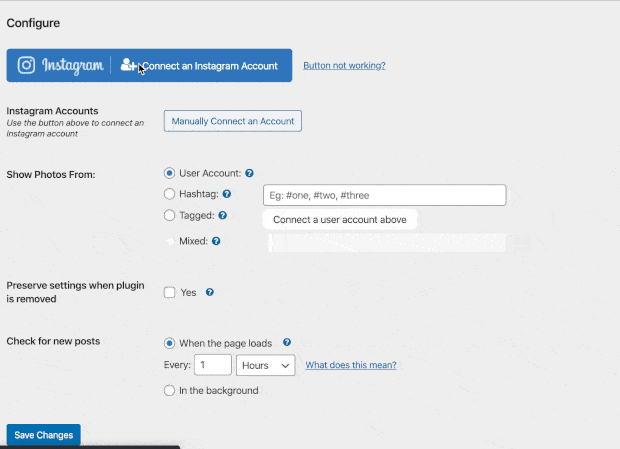Open help tooltip next to Tagged
Image resolution: width=620 pixels, height=449 pixels.
222,215
